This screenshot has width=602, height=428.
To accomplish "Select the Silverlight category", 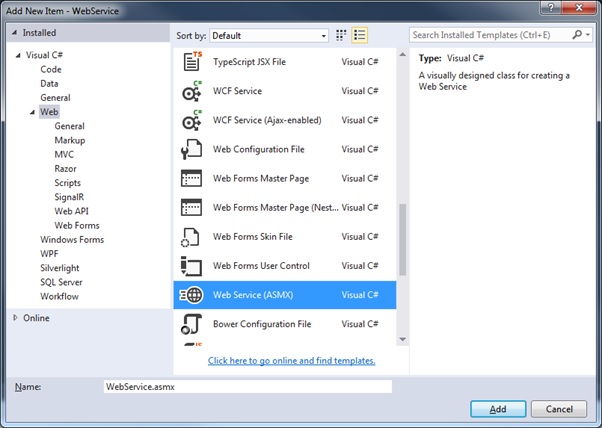I will (60, 268).
